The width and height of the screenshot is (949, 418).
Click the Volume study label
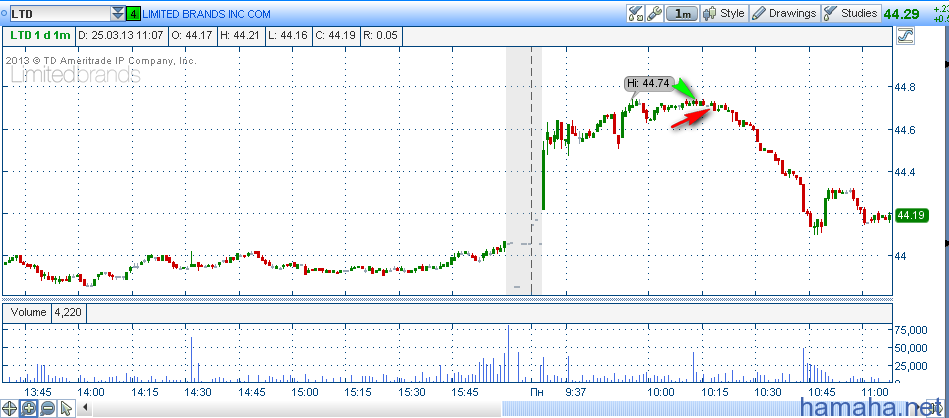[28, 313]
